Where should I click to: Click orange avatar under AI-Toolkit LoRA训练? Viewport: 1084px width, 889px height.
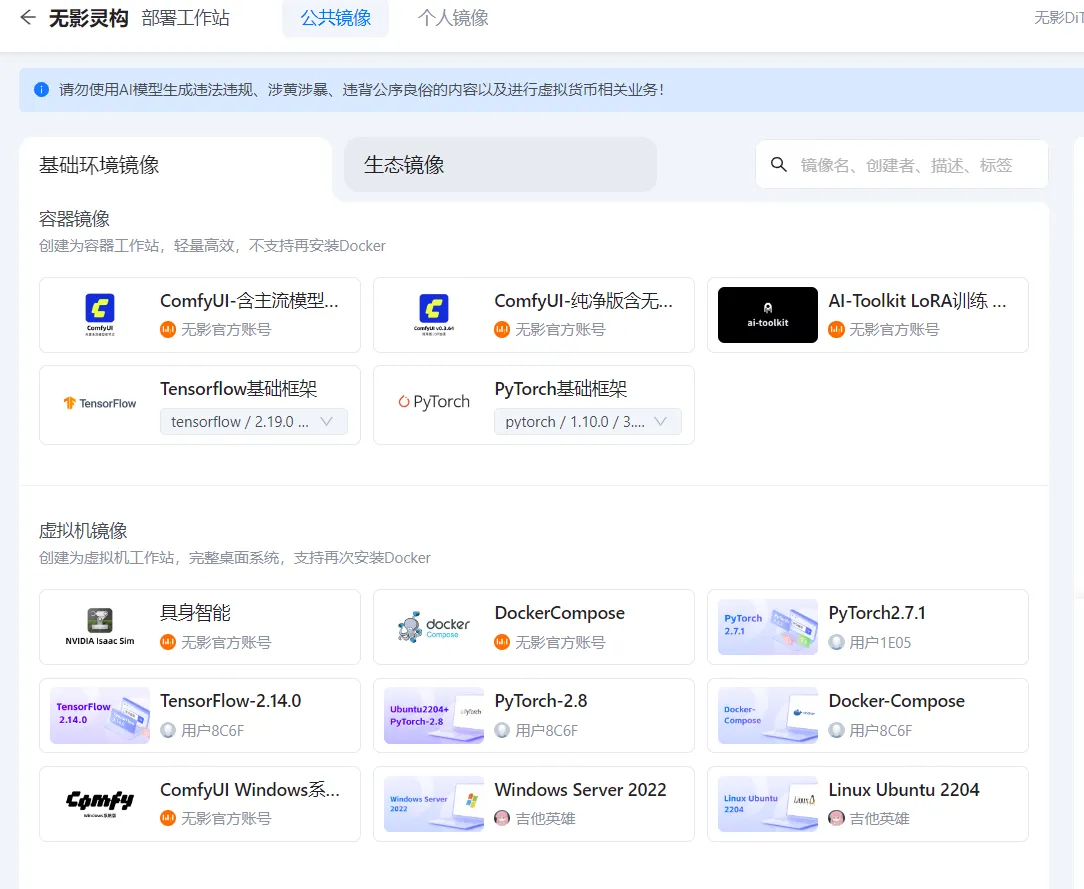pos(837,330)
